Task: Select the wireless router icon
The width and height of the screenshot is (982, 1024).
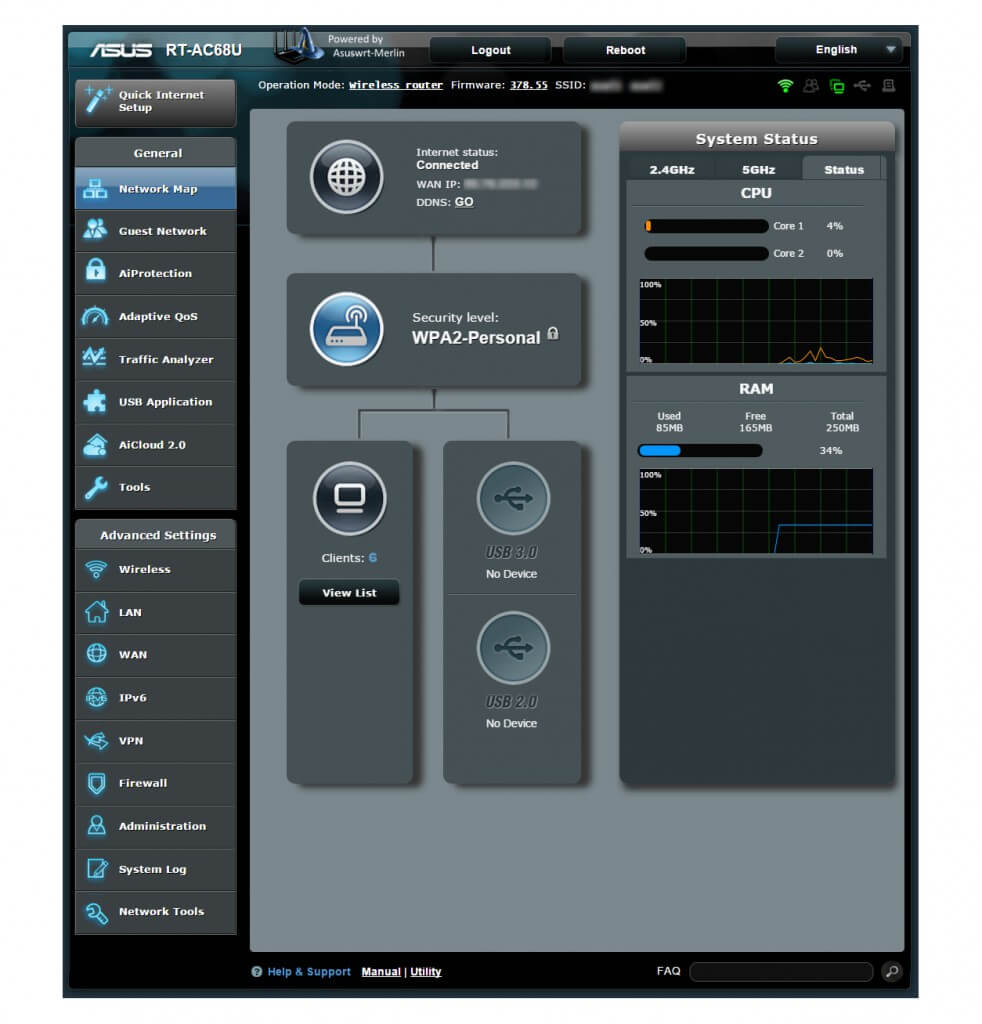Action: coord(346,328)
